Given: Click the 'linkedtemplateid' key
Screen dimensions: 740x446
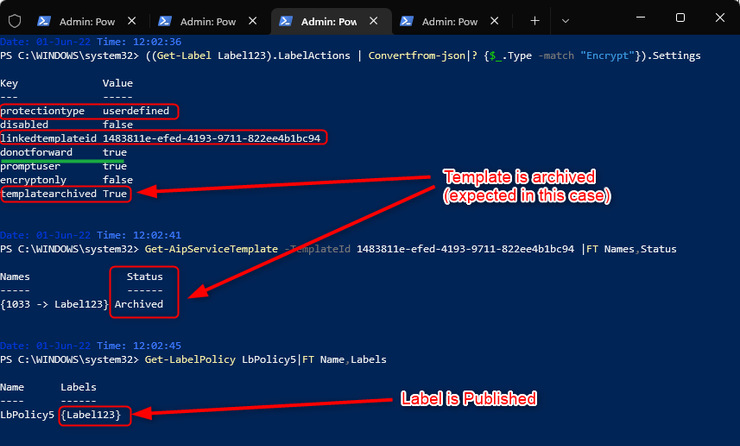Looking at the screenshot, I should pyautogui.click(x=49, y=138).
